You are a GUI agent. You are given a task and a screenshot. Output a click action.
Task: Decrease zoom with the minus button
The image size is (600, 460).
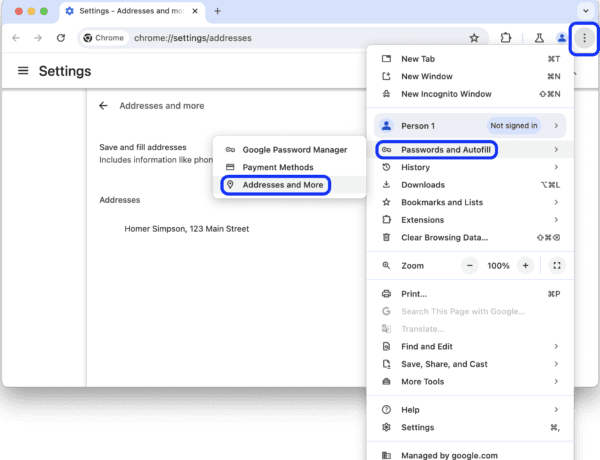(x=470, y=266)
